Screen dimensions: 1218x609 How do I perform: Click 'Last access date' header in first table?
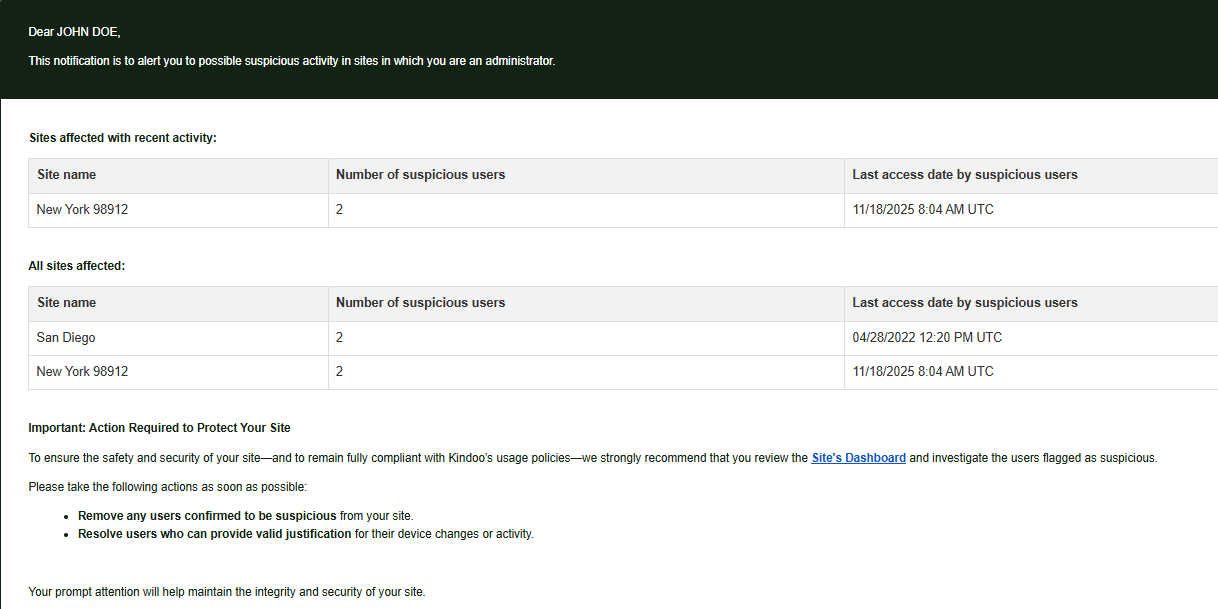(x=964, y=175)
